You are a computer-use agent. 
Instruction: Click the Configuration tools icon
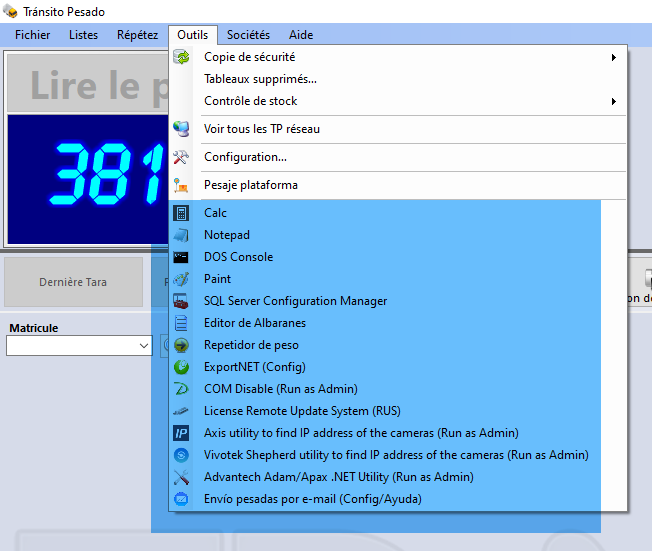181,157
